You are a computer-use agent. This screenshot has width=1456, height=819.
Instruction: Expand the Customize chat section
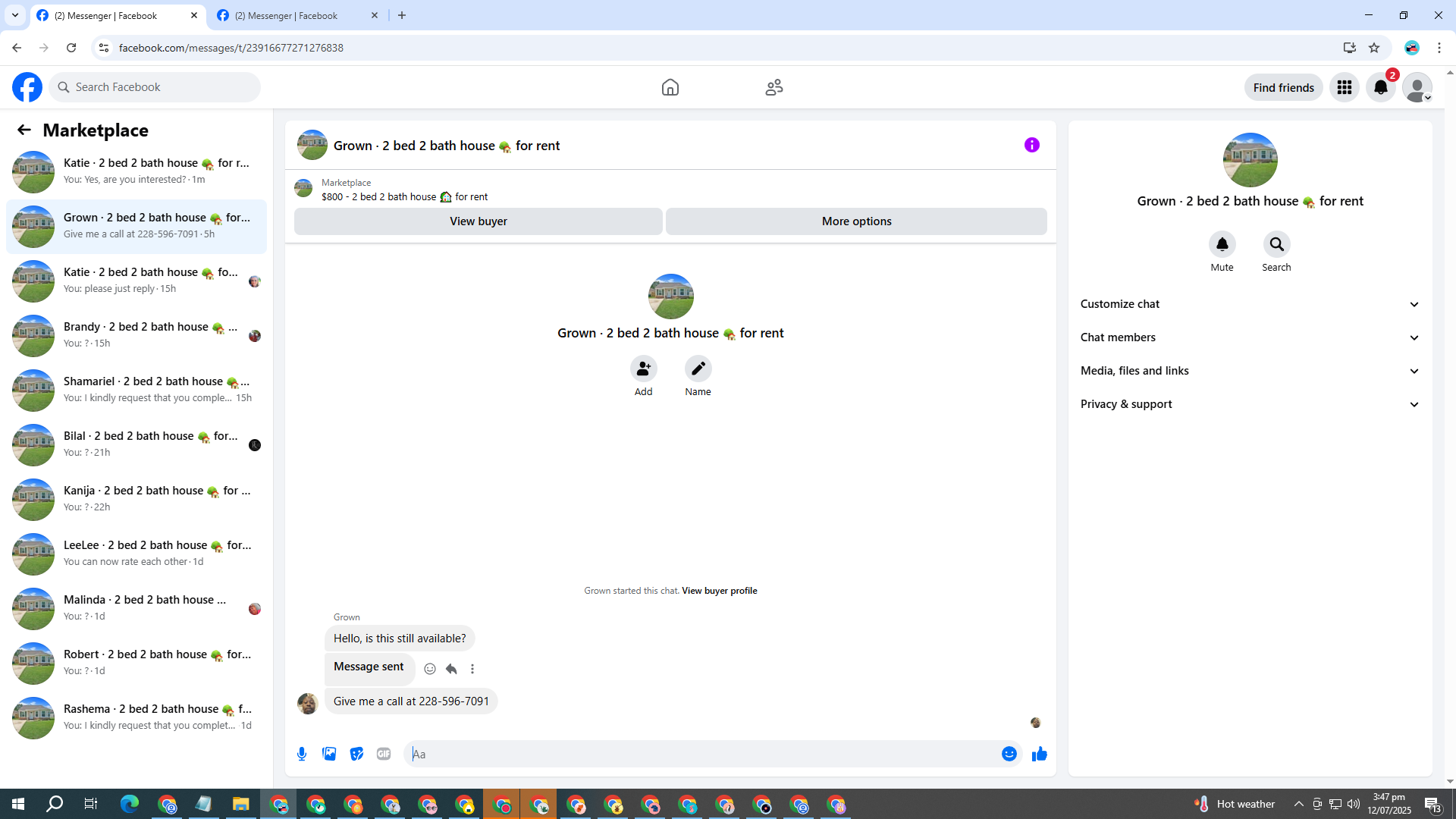[1250, 304]
